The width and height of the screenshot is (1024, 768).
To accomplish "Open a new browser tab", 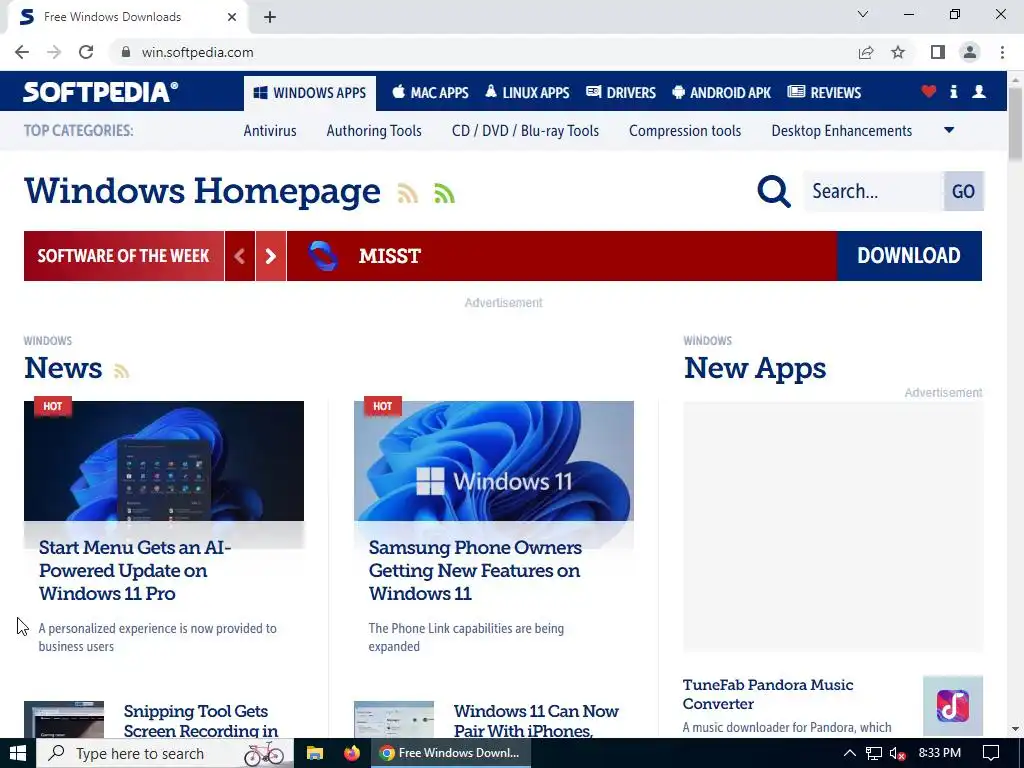I will pyautogui.click(x=270, y=17).
